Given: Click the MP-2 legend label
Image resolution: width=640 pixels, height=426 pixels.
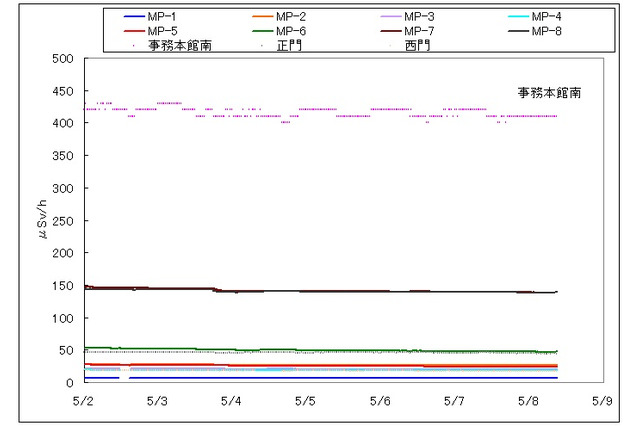Looking at the screenshot, I should [x=291, y=17].
